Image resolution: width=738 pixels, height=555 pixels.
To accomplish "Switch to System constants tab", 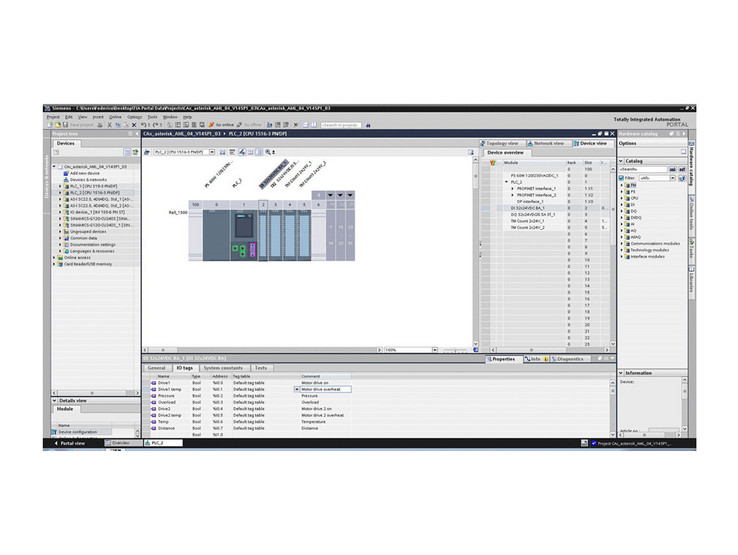I will (x=223, y=368).
